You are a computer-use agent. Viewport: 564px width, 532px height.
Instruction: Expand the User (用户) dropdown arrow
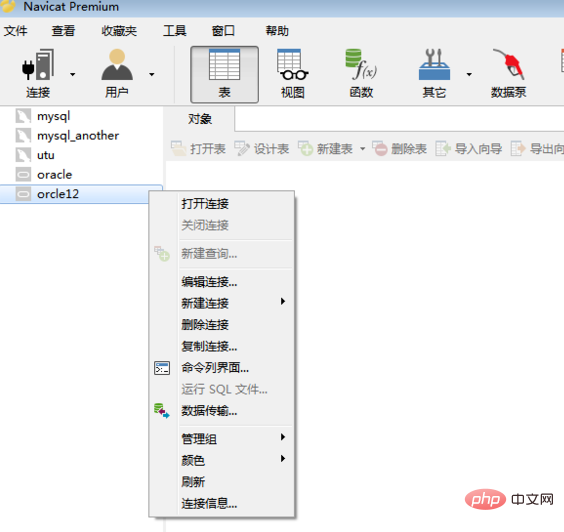[x=152, y=74]
